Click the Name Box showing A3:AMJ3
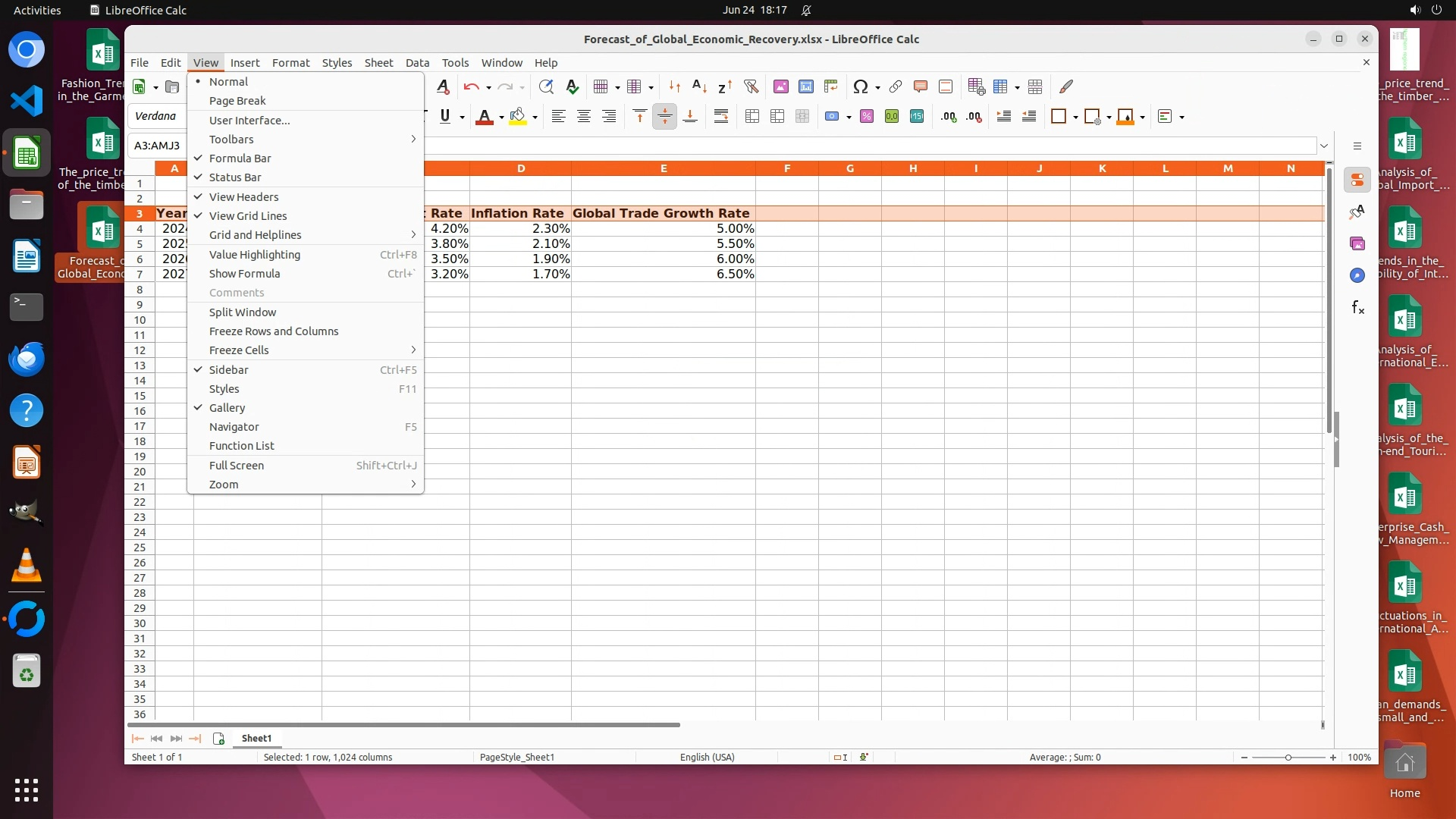This screenshot has height=819, width=1456. click(157, 146)
